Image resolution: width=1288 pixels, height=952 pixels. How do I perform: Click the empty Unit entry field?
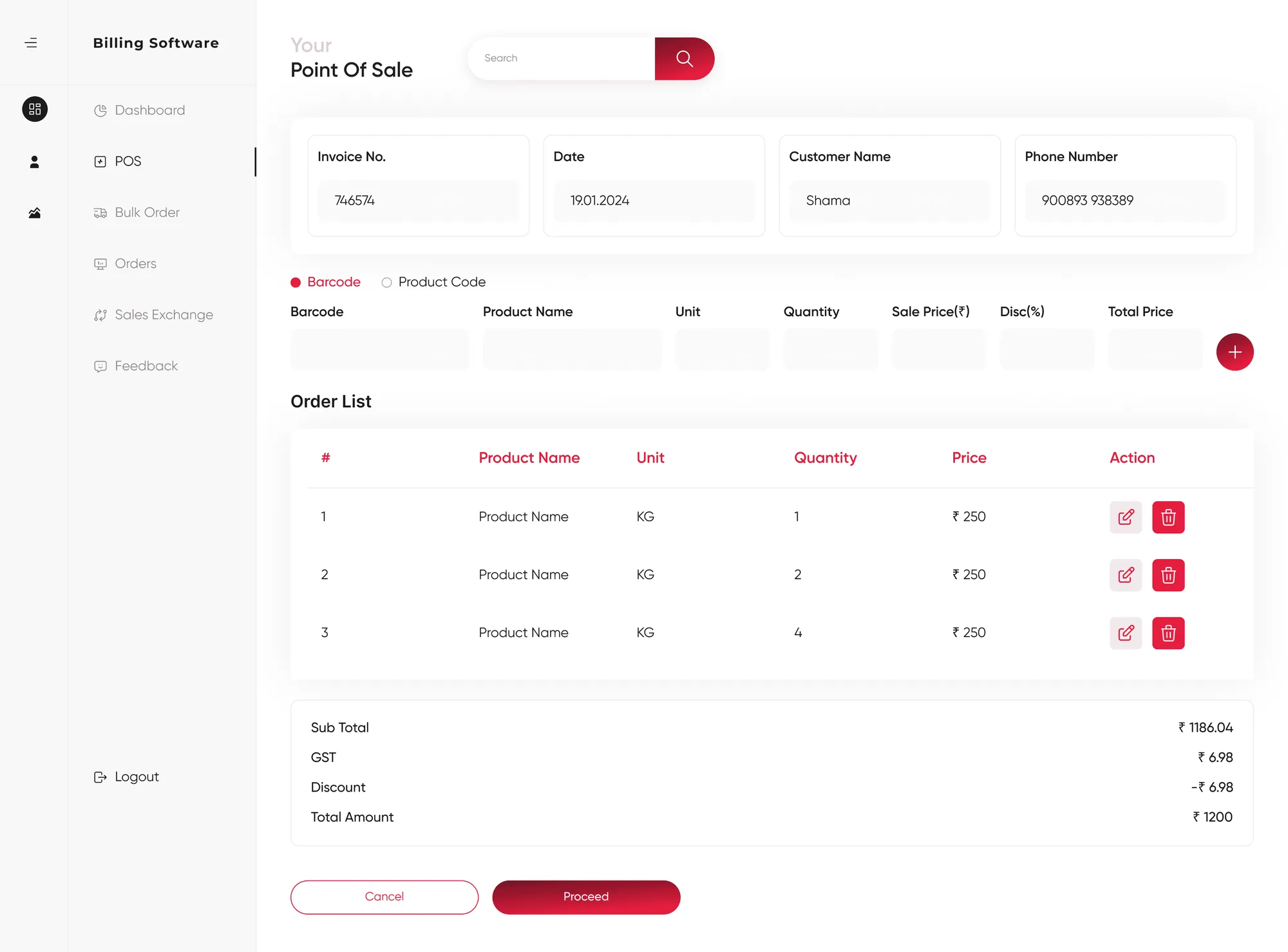click(723, 350)
